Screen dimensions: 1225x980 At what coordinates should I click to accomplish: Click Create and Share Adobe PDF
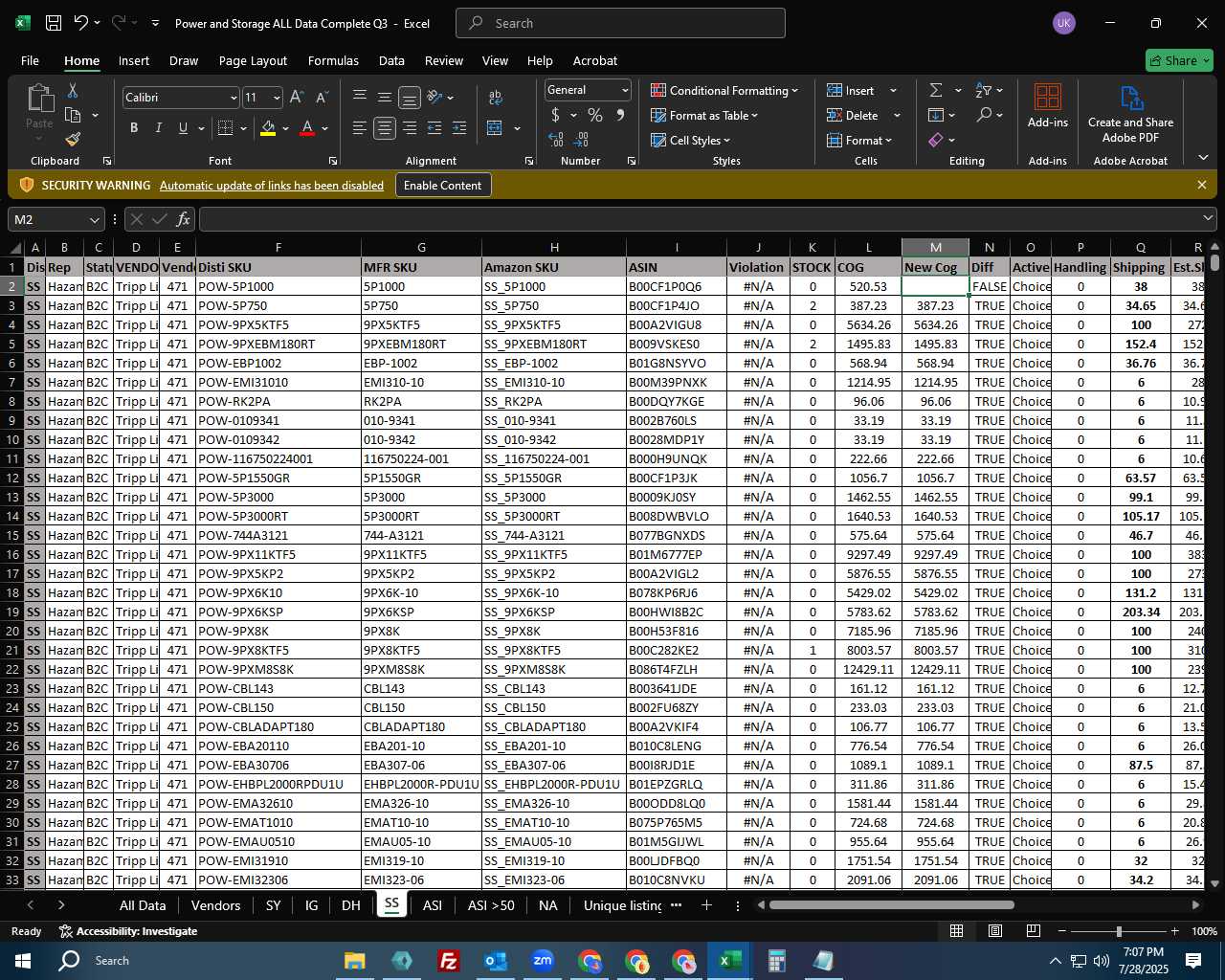pyautogui.click(x=1130, y=114)
